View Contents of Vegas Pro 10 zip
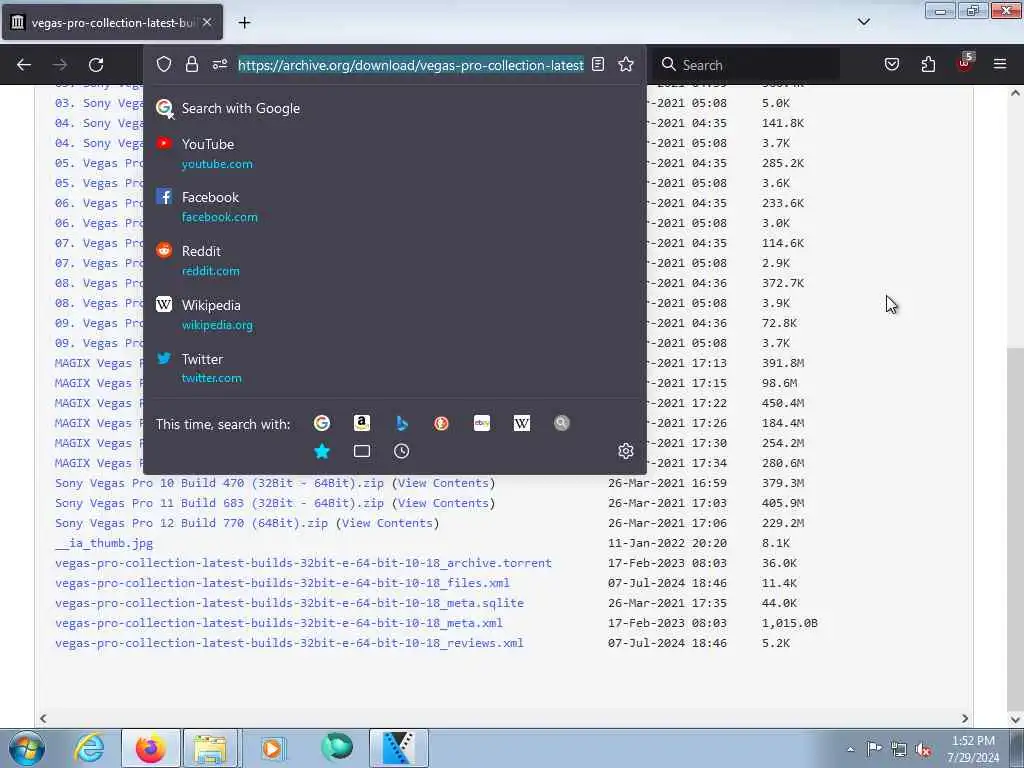The height and width of the screenshot is (768, 1024). pos(443,483)
